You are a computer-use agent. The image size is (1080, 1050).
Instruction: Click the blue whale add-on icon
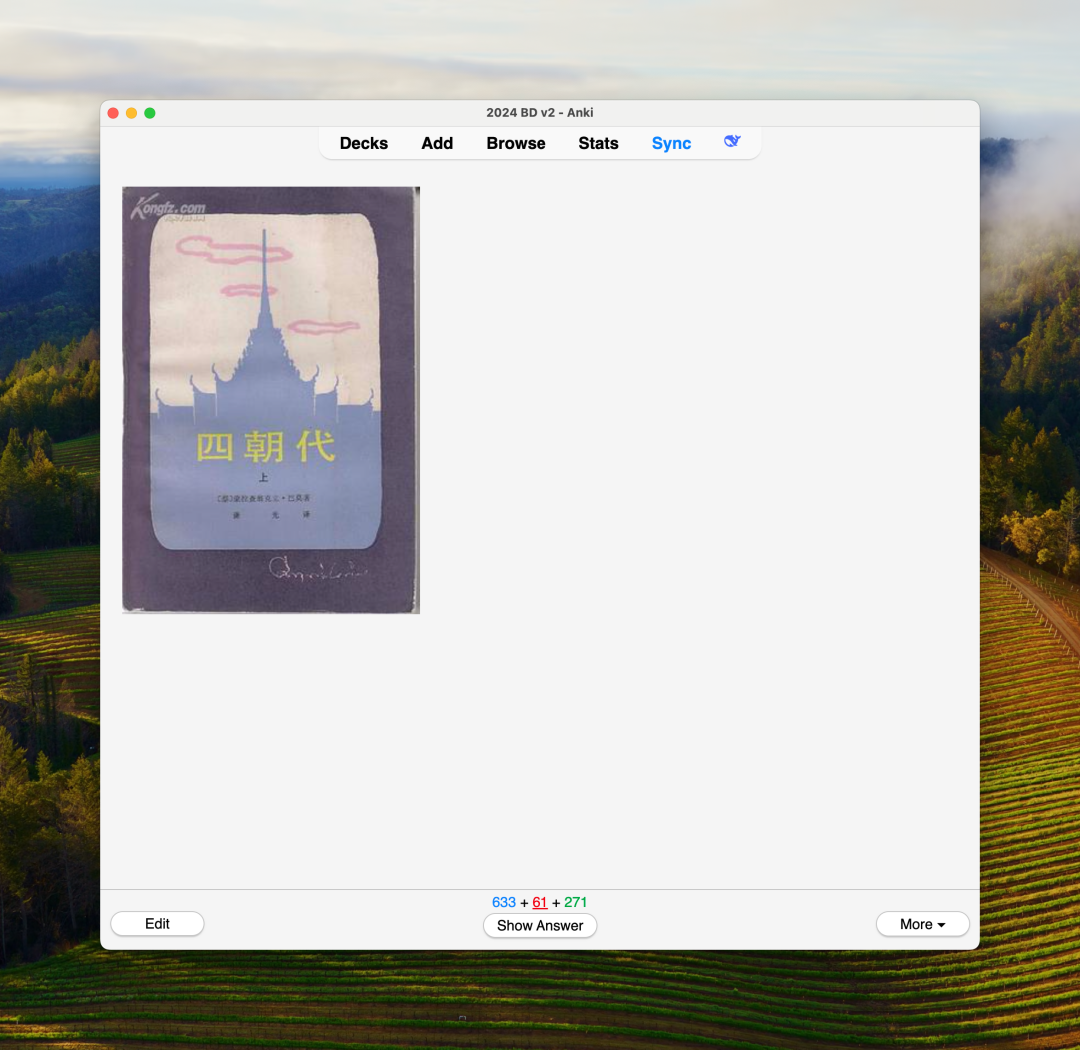point(732,141)
